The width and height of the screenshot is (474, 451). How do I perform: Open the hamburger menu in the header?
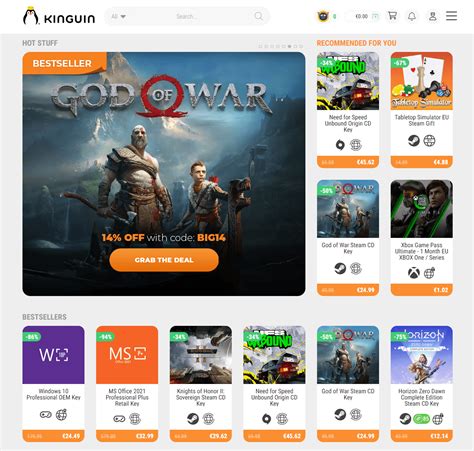point(452,16)
